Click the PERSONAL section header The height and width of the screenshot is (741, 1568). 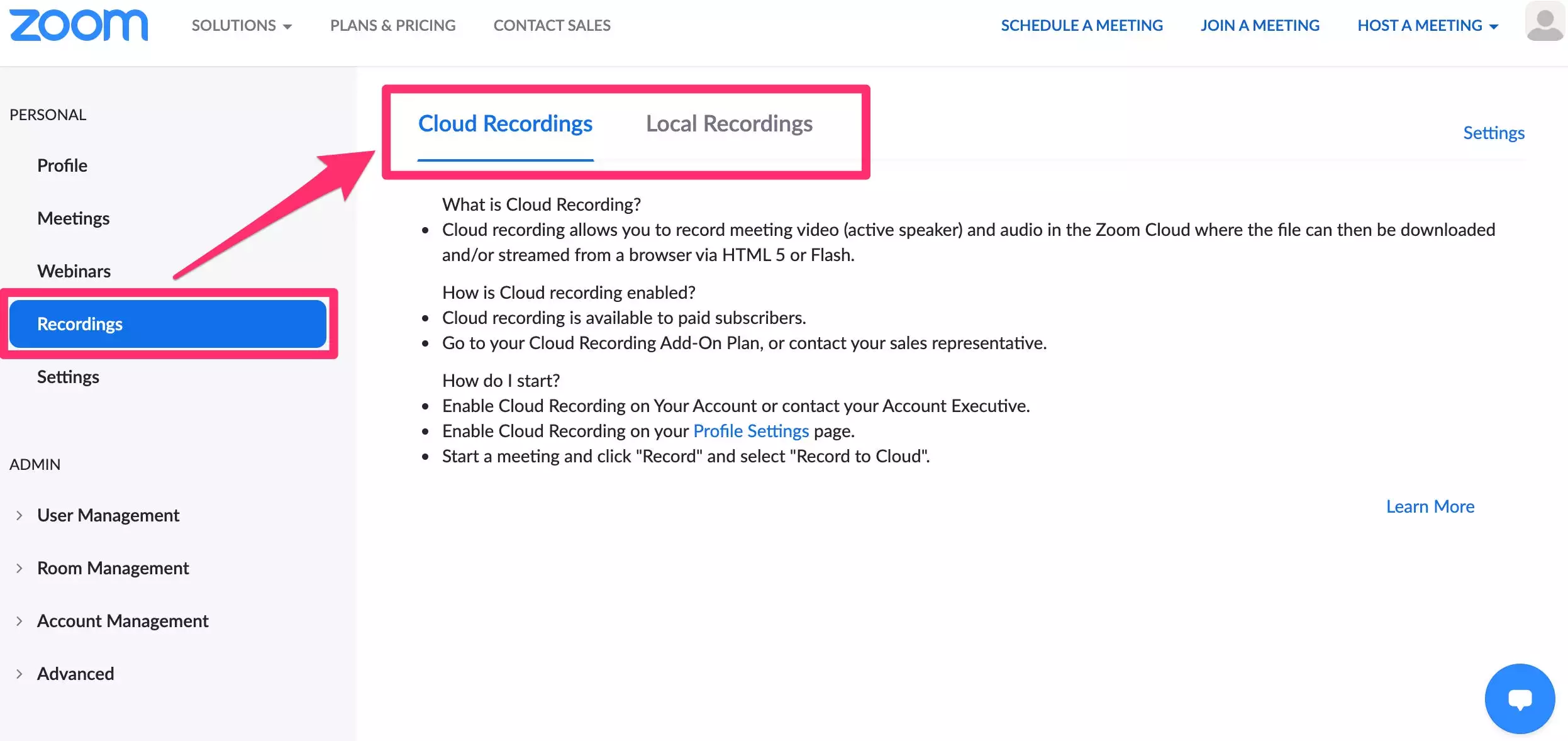[x=48, y=114]
